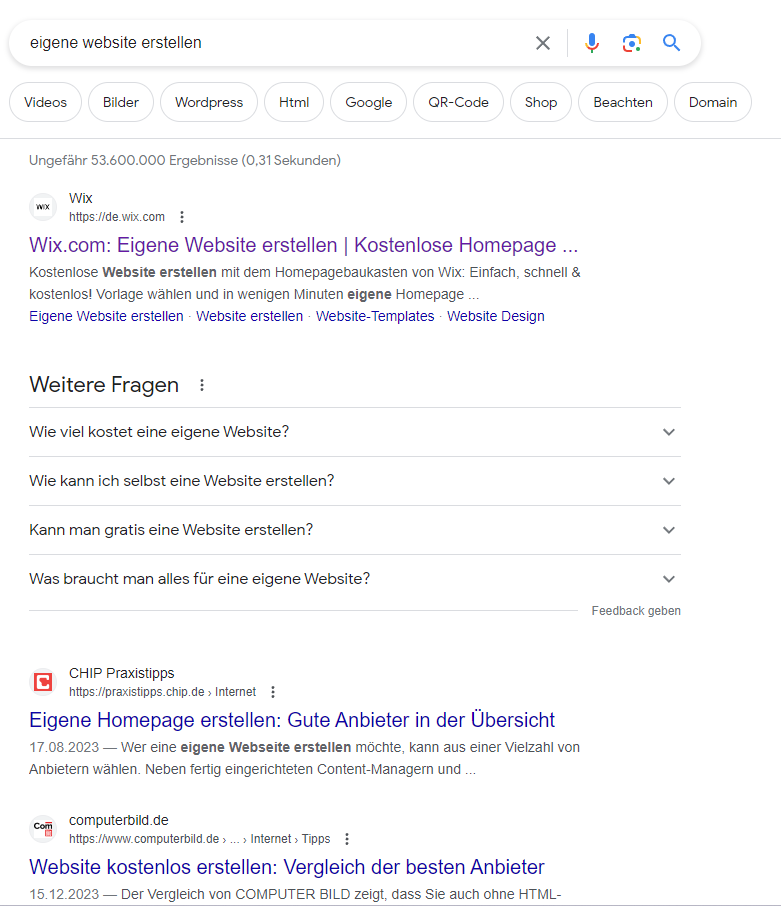Image resolution: width=781 pixels, height=906 pixels.
Task: Clear the search query with the X icon
Action: pyautogui.click(x=542, y=43)
